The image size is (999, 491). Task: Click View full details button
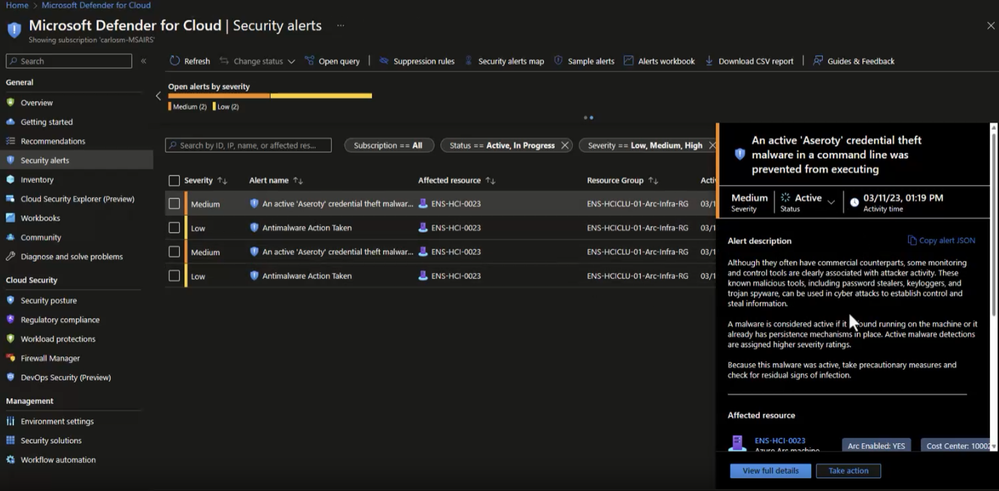(x=770, y=470)
